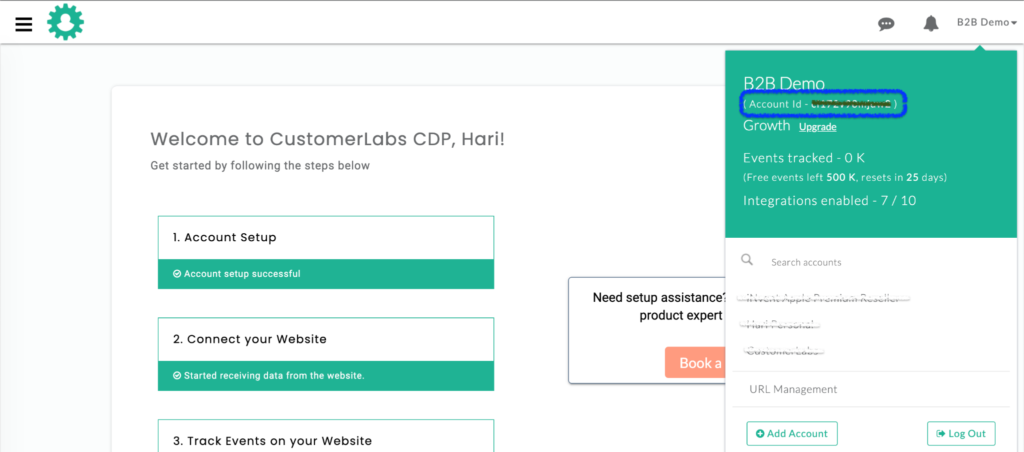Screen dimensions: 1024x452
Task: Click 'Get started by following the steps below'
Action: [260, 166]
